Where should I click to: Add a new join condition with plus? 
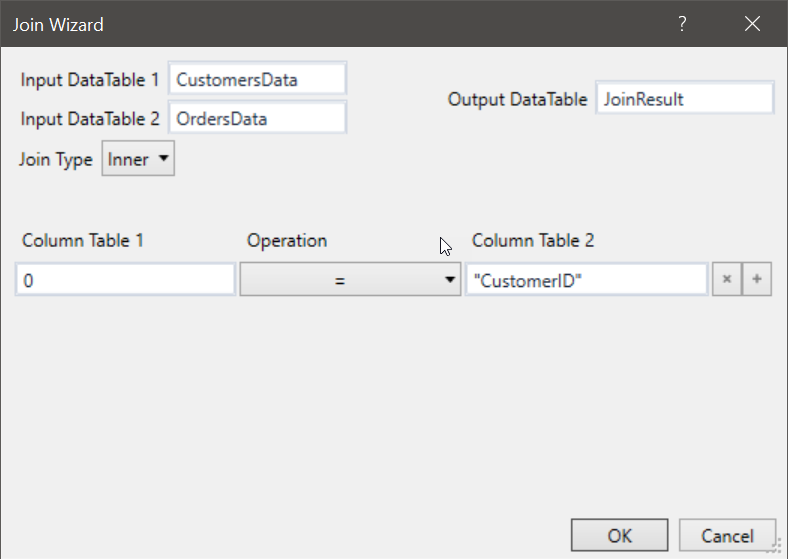(x=757, y=281)
